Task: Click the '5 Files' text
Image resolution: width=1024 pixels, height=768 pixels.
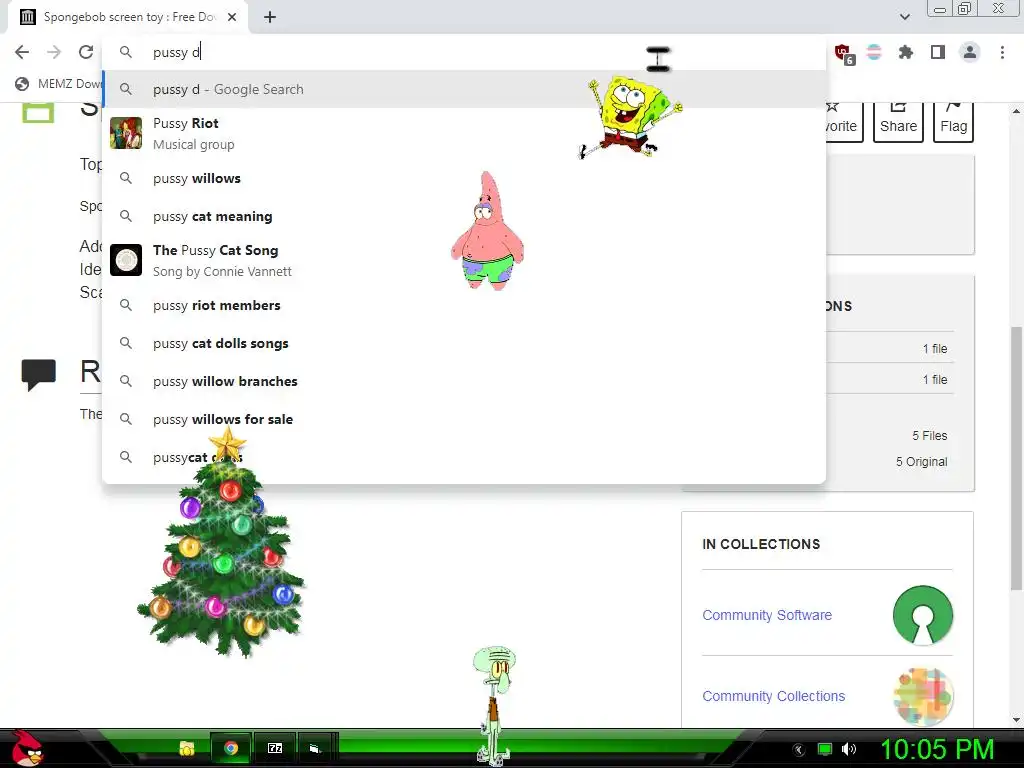Action: pyautogui.click(x=929, y=436)
